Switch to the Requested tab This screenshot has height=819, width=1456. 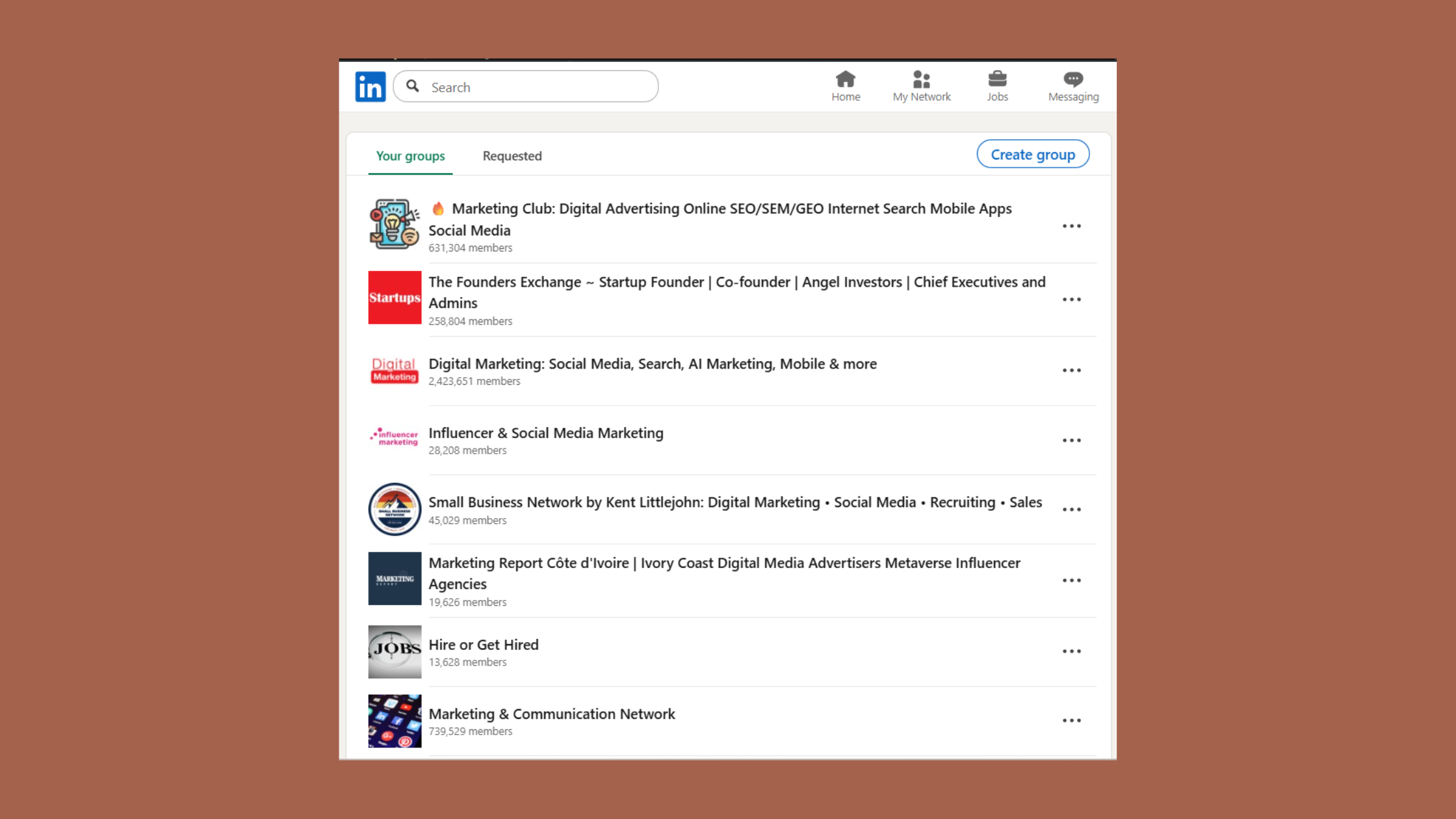[x=512, y=156]
